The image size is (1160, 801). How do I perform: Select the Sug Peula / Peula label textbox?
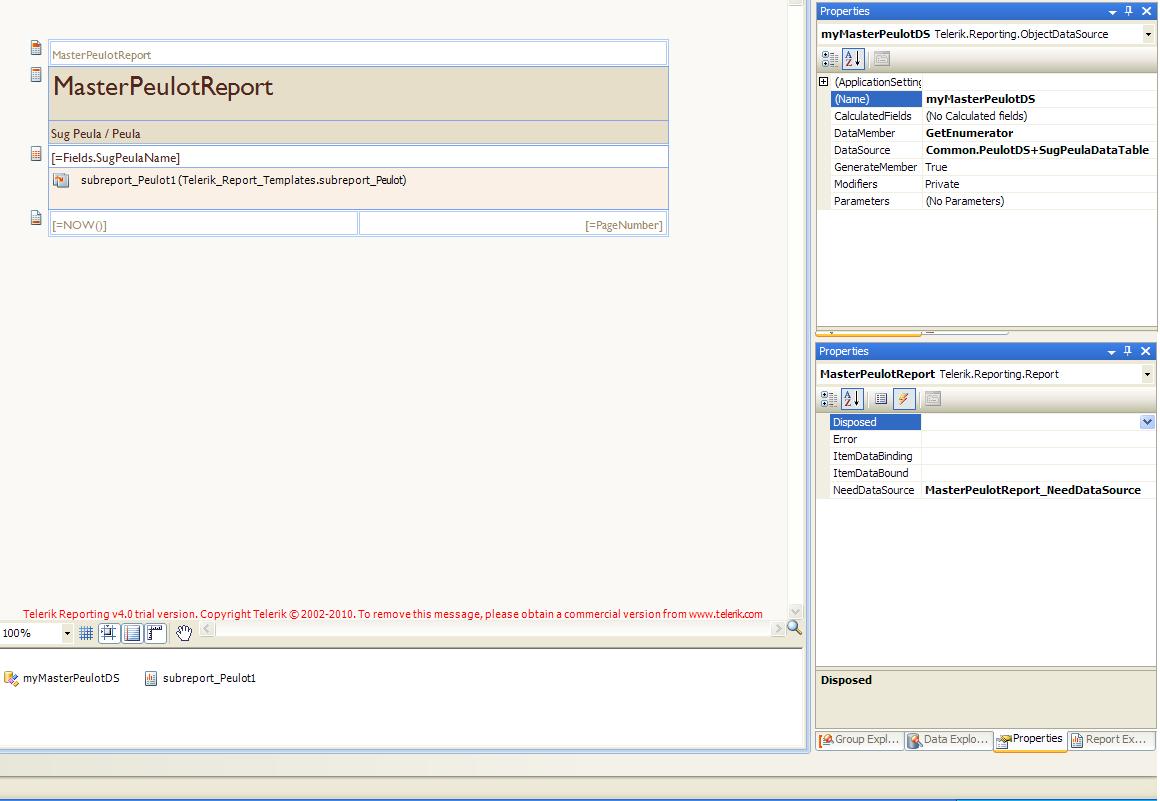(x=358, y=133)
